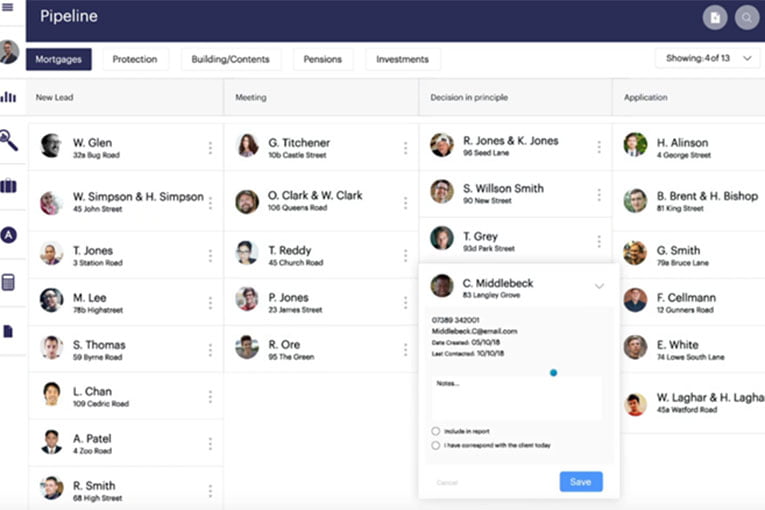This screenshot has width=765, height=510.
Task: Collapse the C. Middlebeck card chevron
Action: (599, 286)
